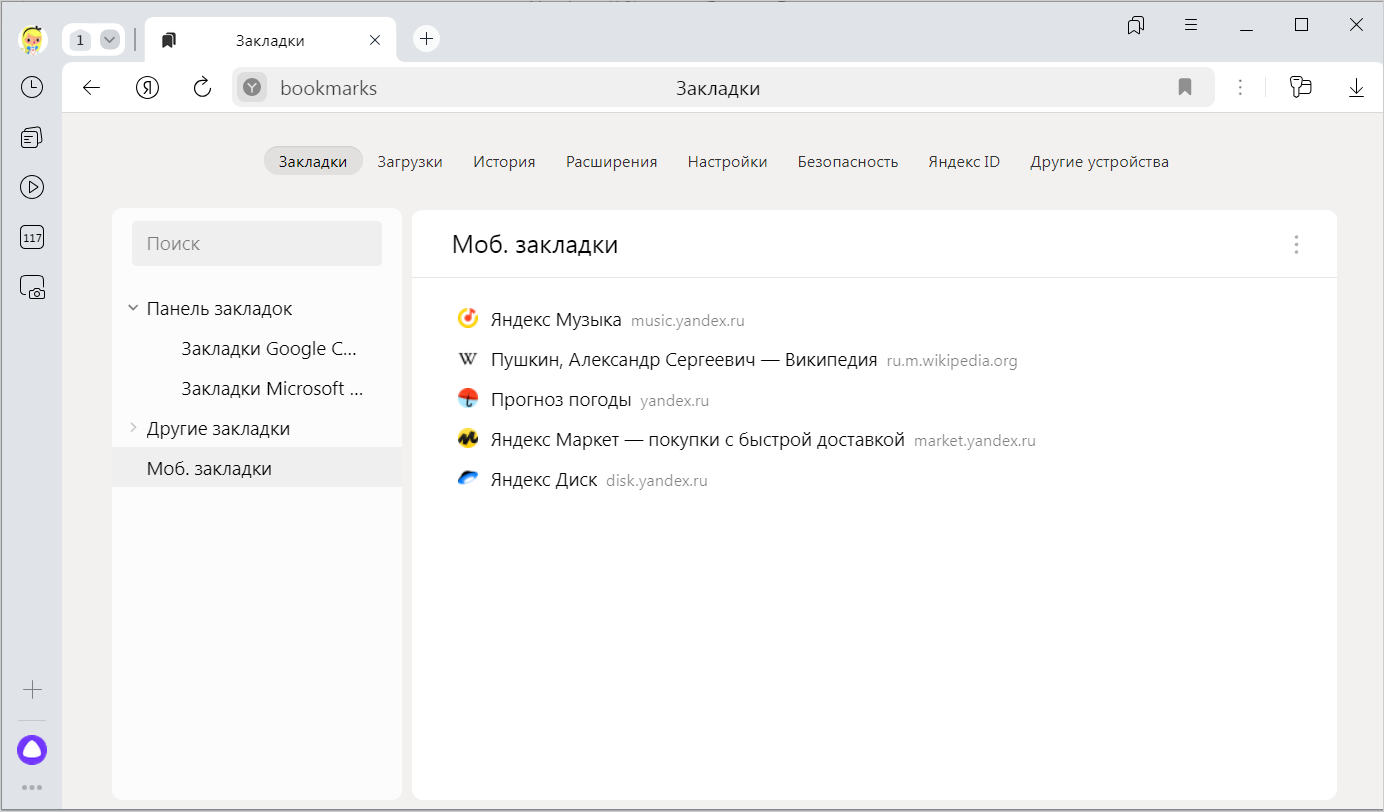This screenshot has height=812, width=1384.
Task: Click the site icon in address bar
Action: (253, 88)
